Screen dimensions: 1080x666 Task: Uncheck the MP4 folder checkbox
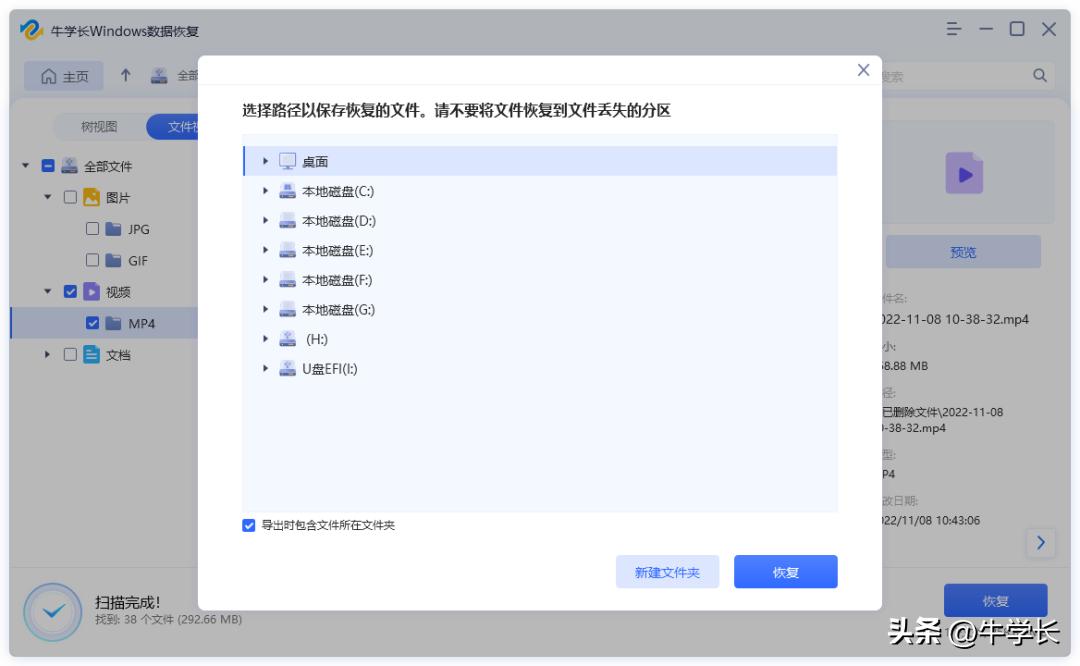pos(92,324)
